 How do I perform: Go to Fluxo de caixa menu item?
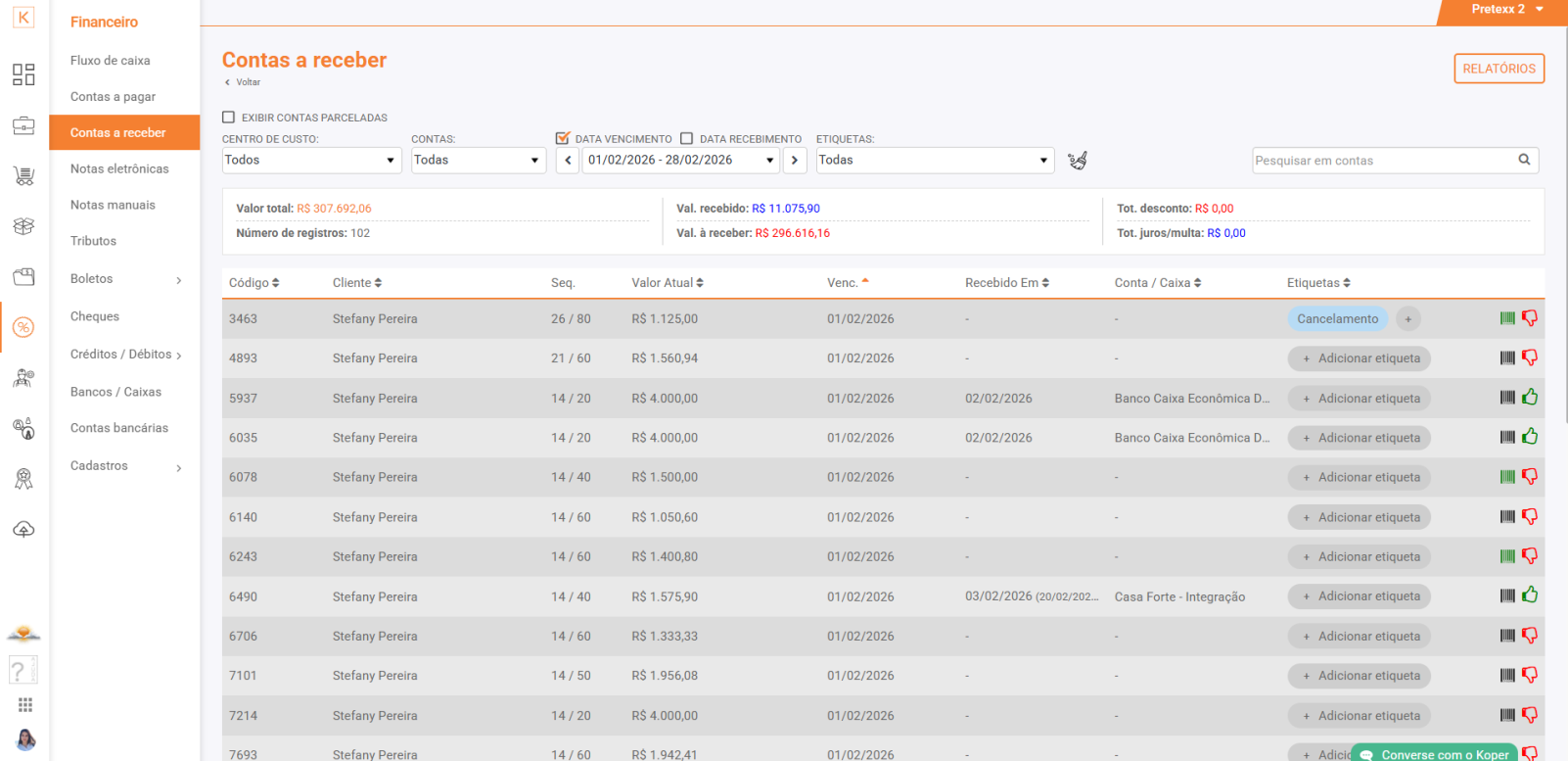pyautogui.click(x=111, y=61)
